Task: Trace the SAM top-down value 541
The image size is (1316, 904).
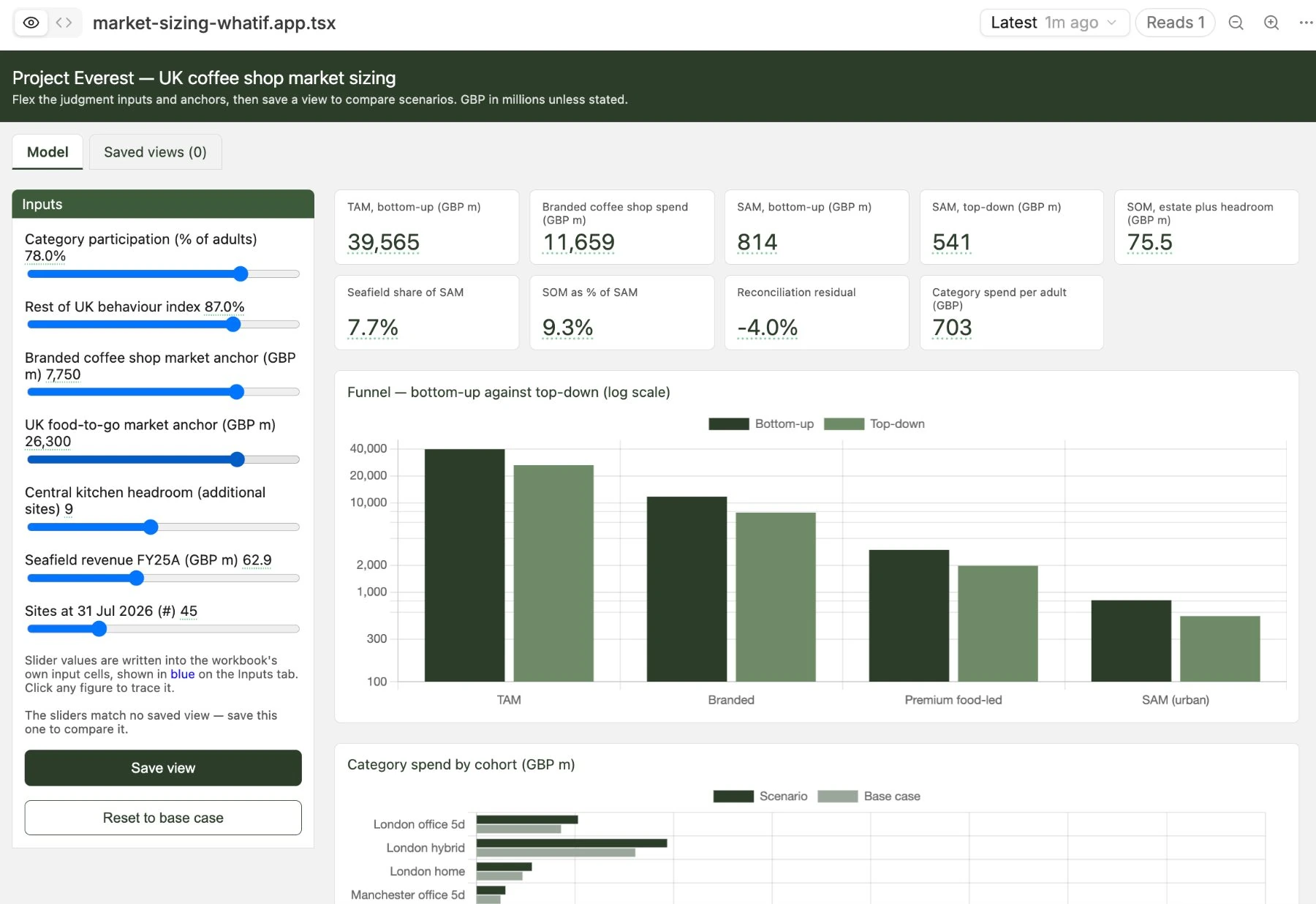Action: [951, 242]
